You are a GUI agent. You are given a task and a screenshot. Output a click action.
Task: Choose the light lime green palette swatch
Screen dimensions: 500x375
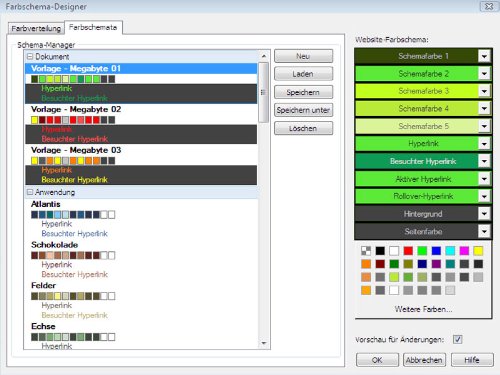click(x=394, y=277)
